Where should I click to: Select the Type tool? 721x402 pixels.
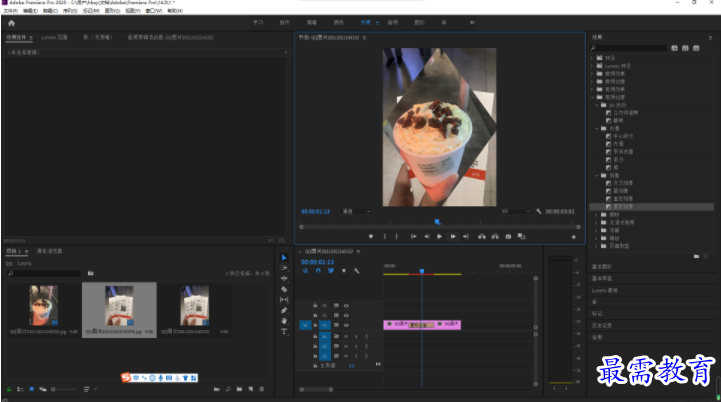pos(284,331)
